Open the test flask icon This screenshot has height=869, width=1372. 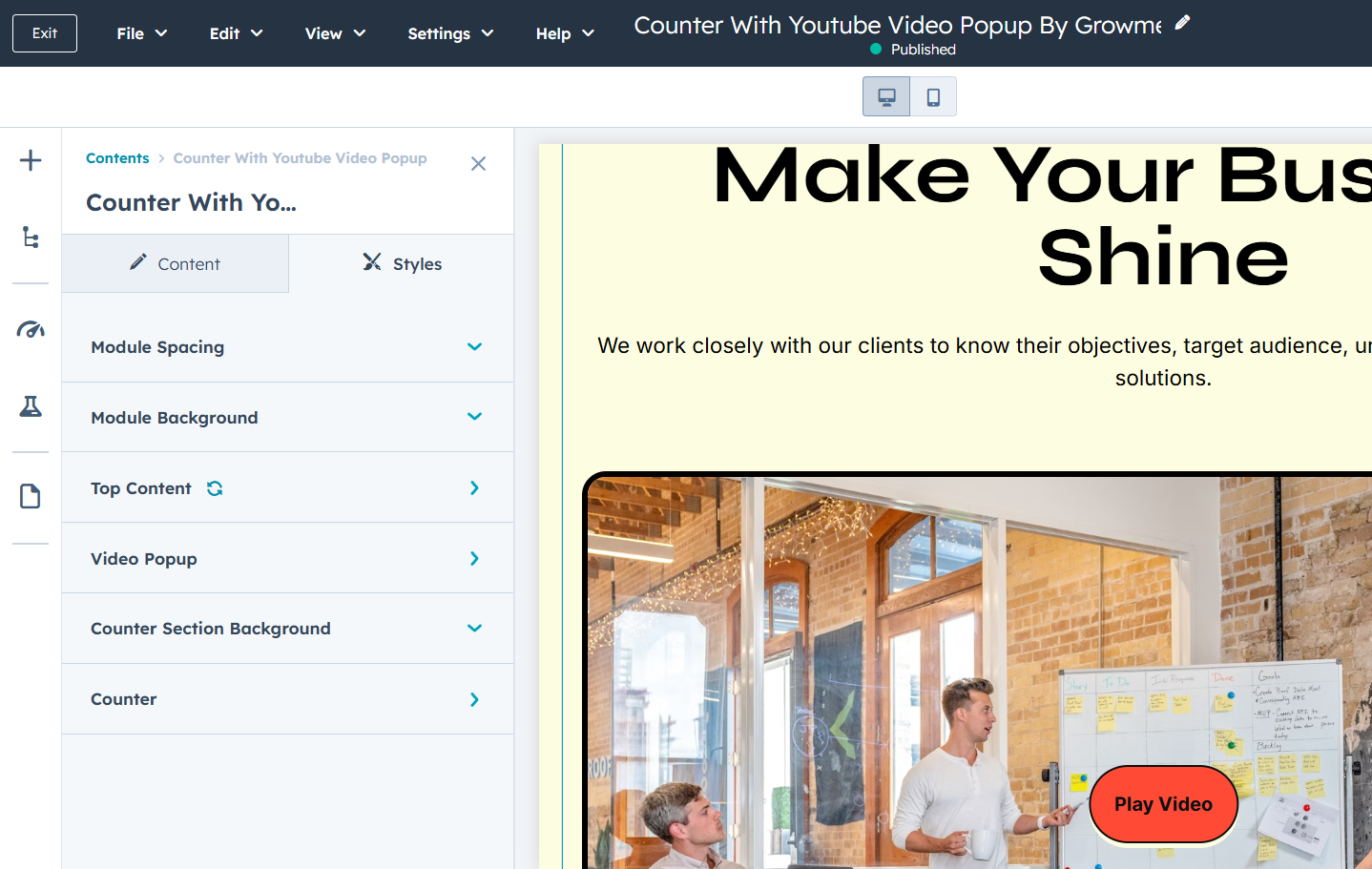click(31, 406)
